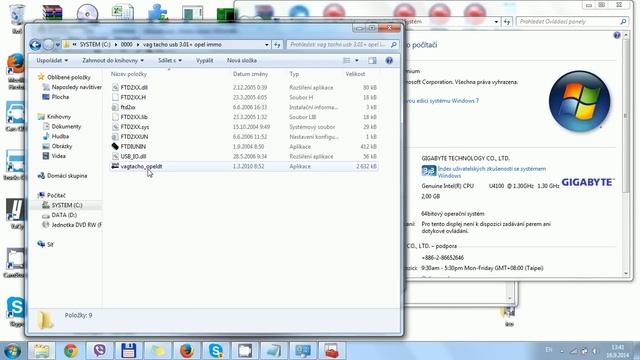Open floppy disk icon on taskbar
Image resolution: width=640 pixels, height=360 pixels.
[x=129, y=351]
